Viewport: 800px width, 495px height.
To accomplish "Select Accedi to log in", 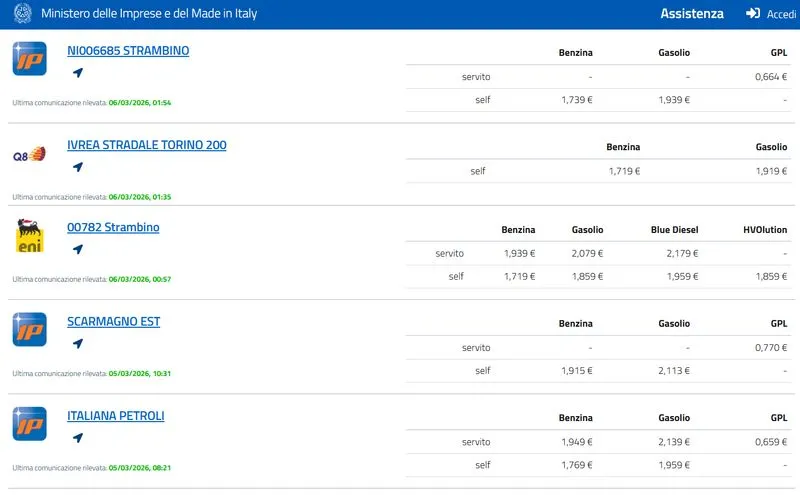I will tap(780, 14).
